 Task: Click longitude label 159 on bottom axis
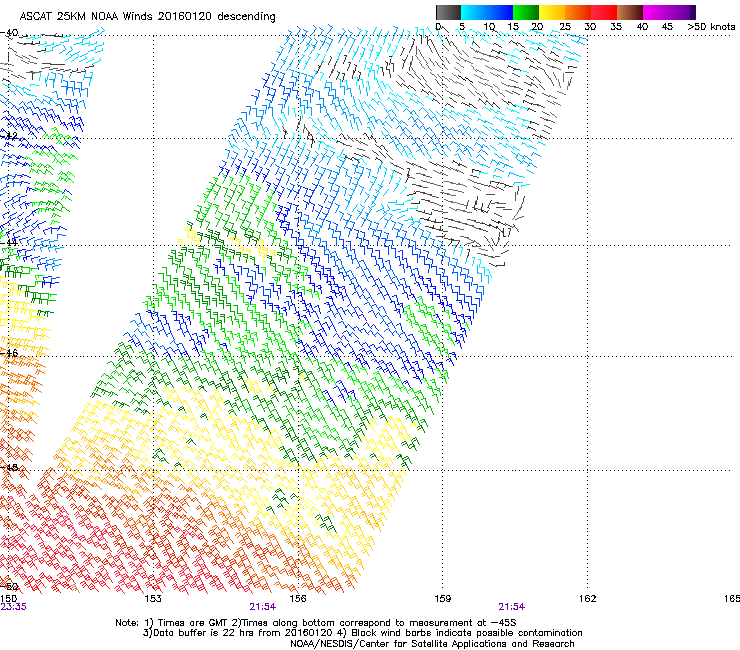point(442,599)
